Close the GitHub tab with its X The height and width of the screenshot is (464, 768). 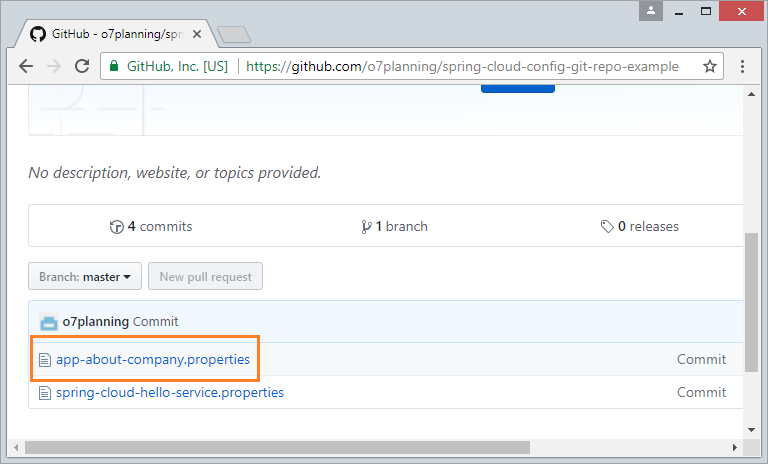point(197,34)
